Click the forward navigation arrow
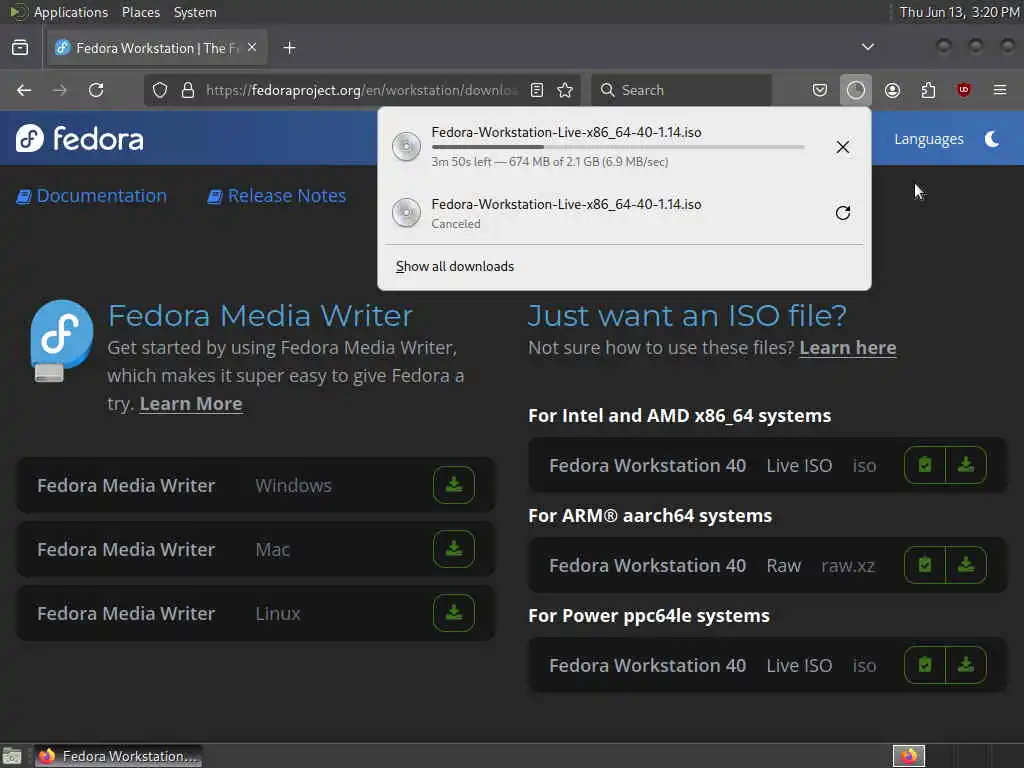 [x=59, y=90]
